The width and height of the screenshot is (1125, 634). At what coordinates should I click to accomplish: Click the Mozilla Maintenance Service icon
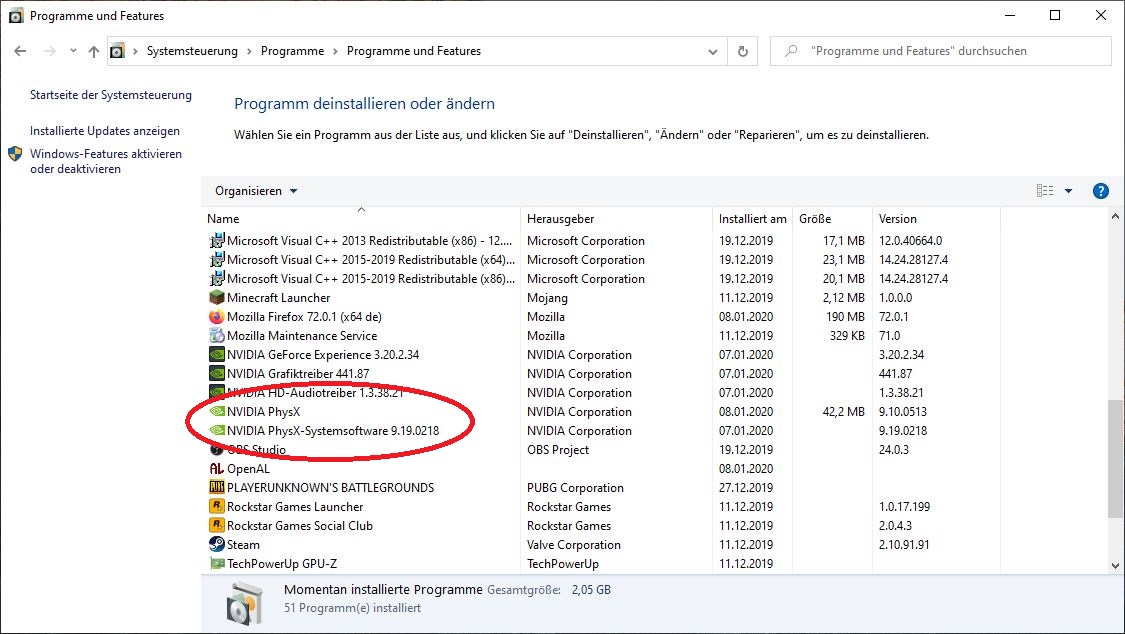coord(217,335)
